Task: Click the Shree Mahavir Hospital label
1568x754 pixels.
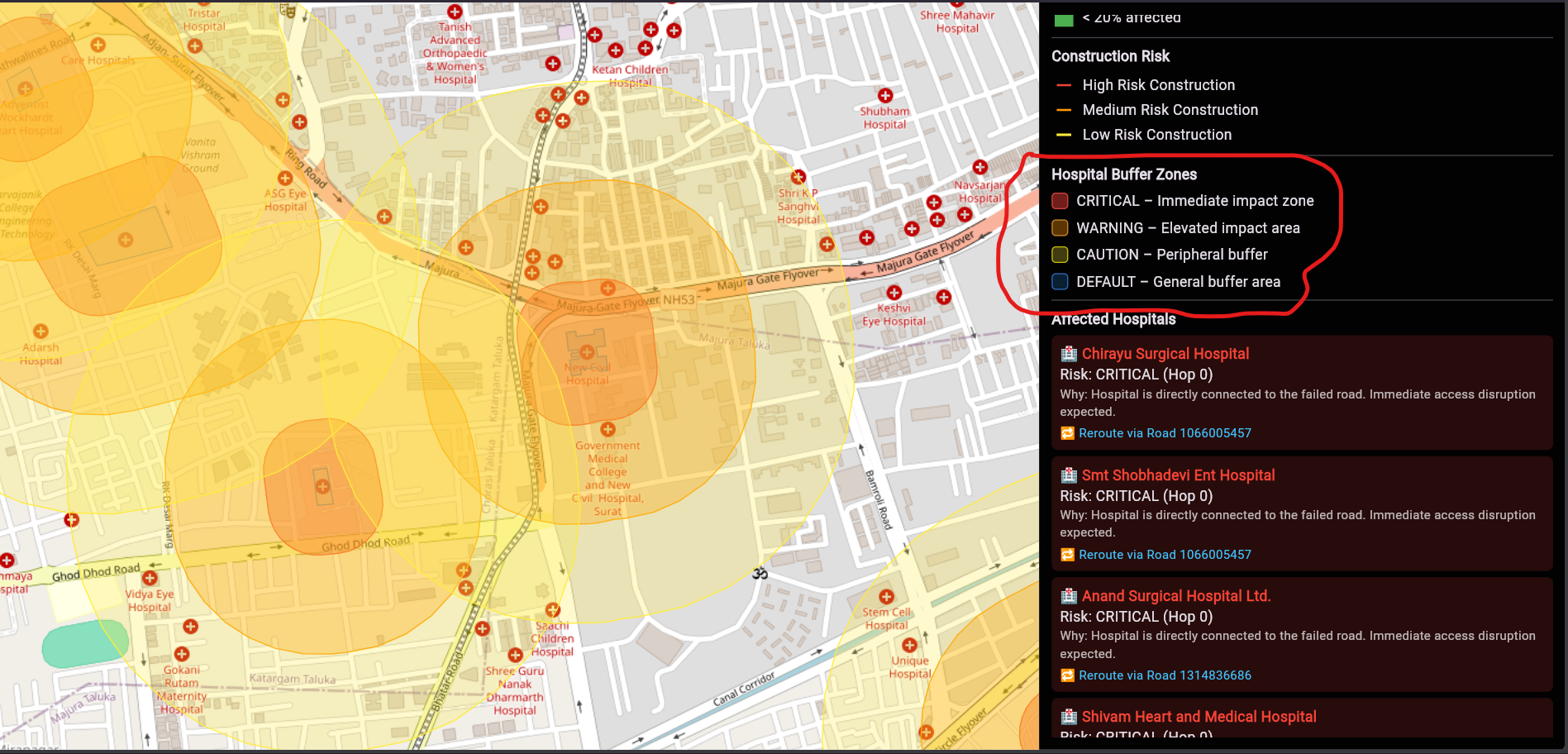Action: click(x=957, y=21)
